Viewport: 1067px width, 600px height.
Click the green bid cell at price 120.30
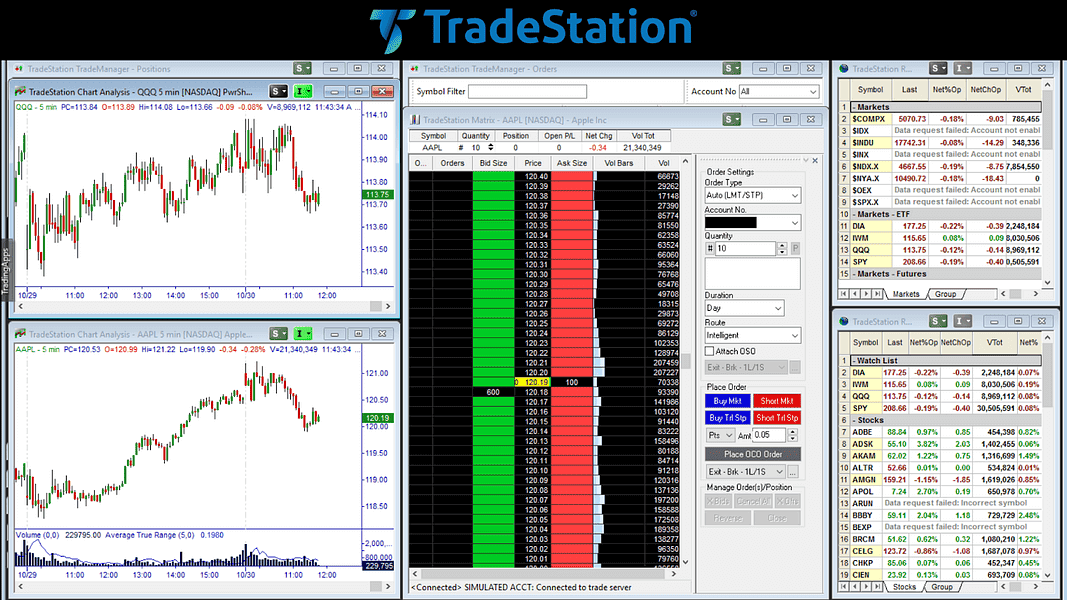[x=493, y=274]
